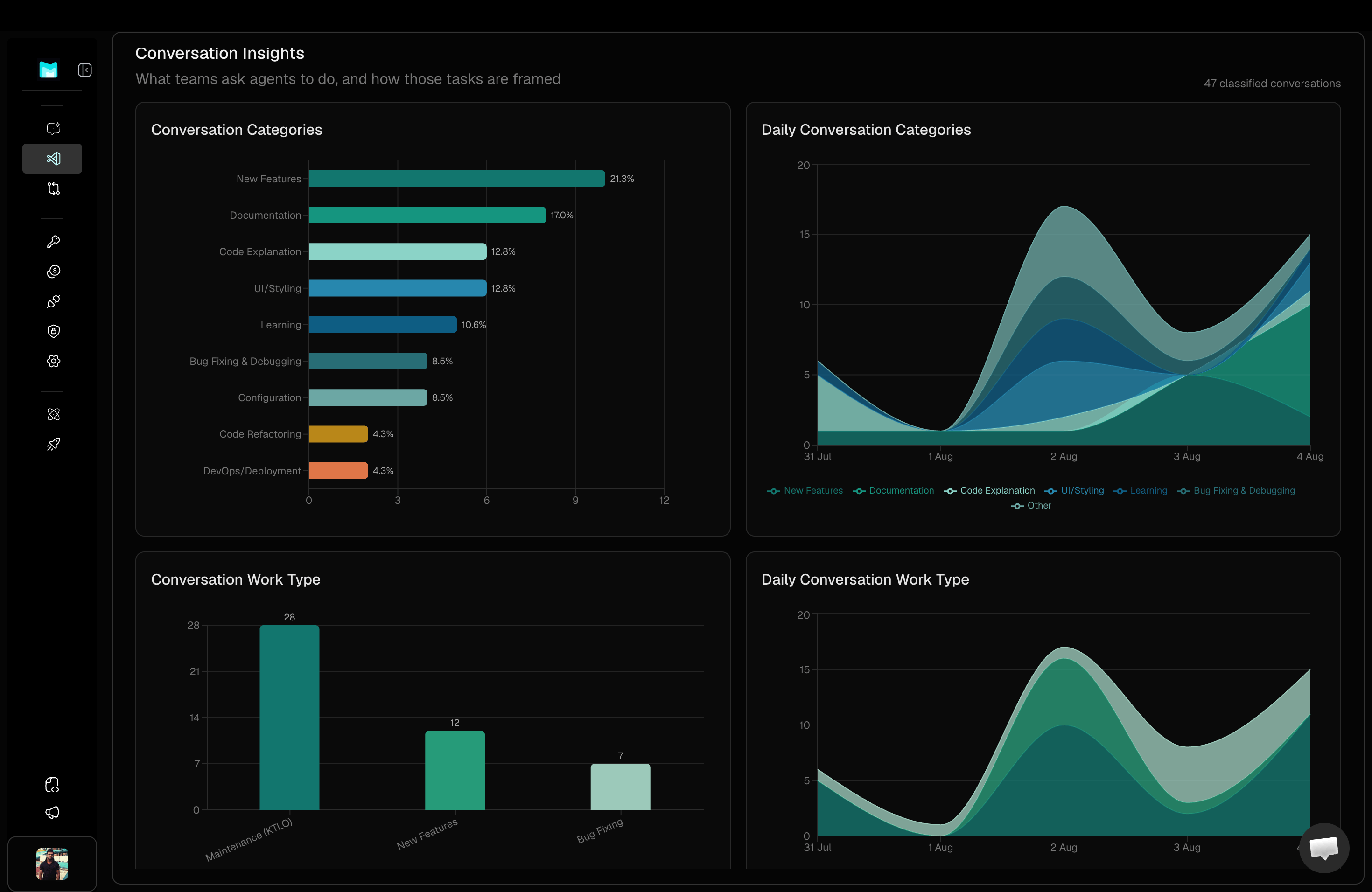Click the Bug Fixing work type bar of 7
Viewport: 1372px width, 892px height.
click(x=620, y=787)
